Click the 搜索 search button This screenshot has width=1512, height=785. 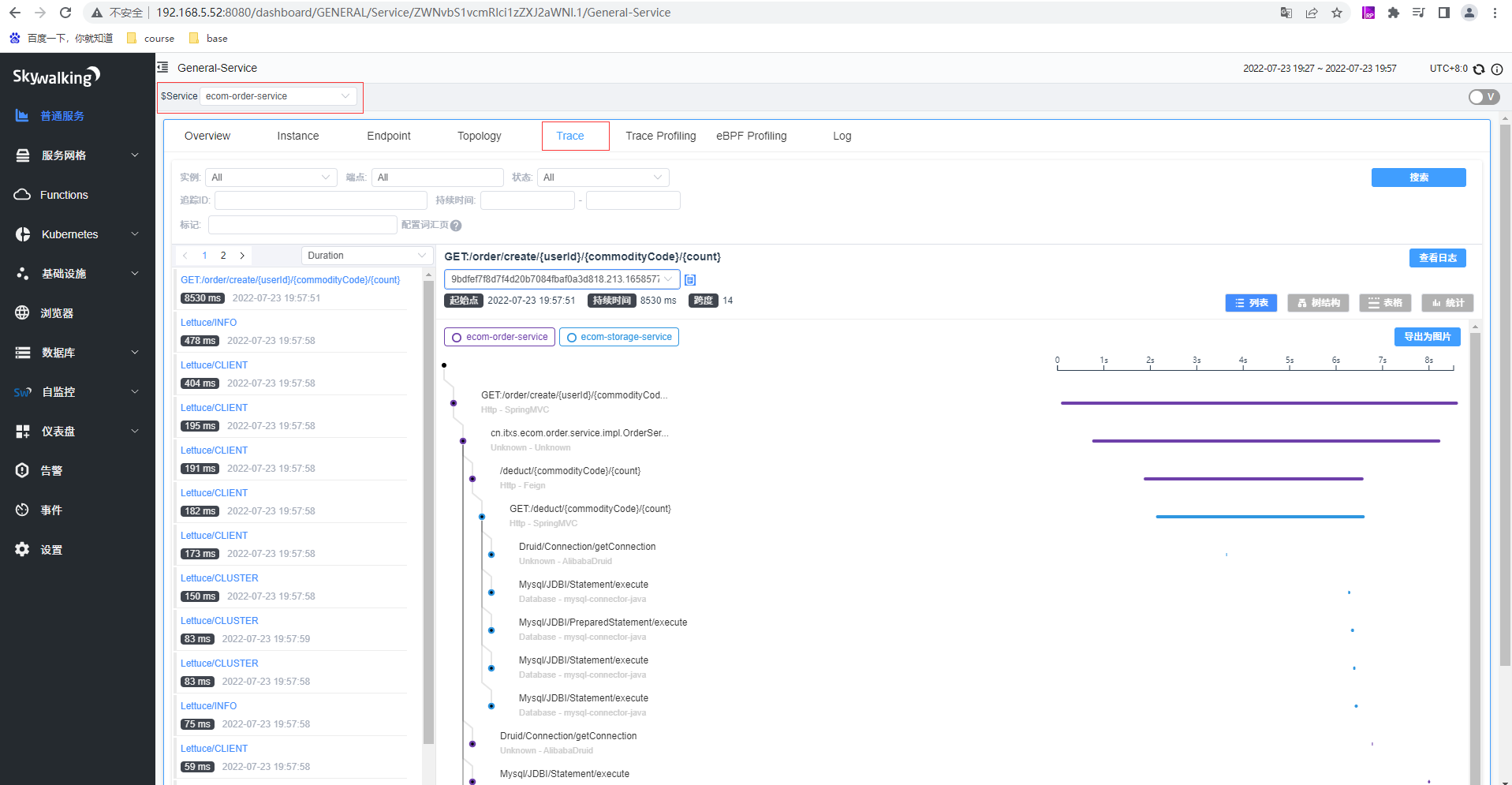click(x=1418, y=178)
